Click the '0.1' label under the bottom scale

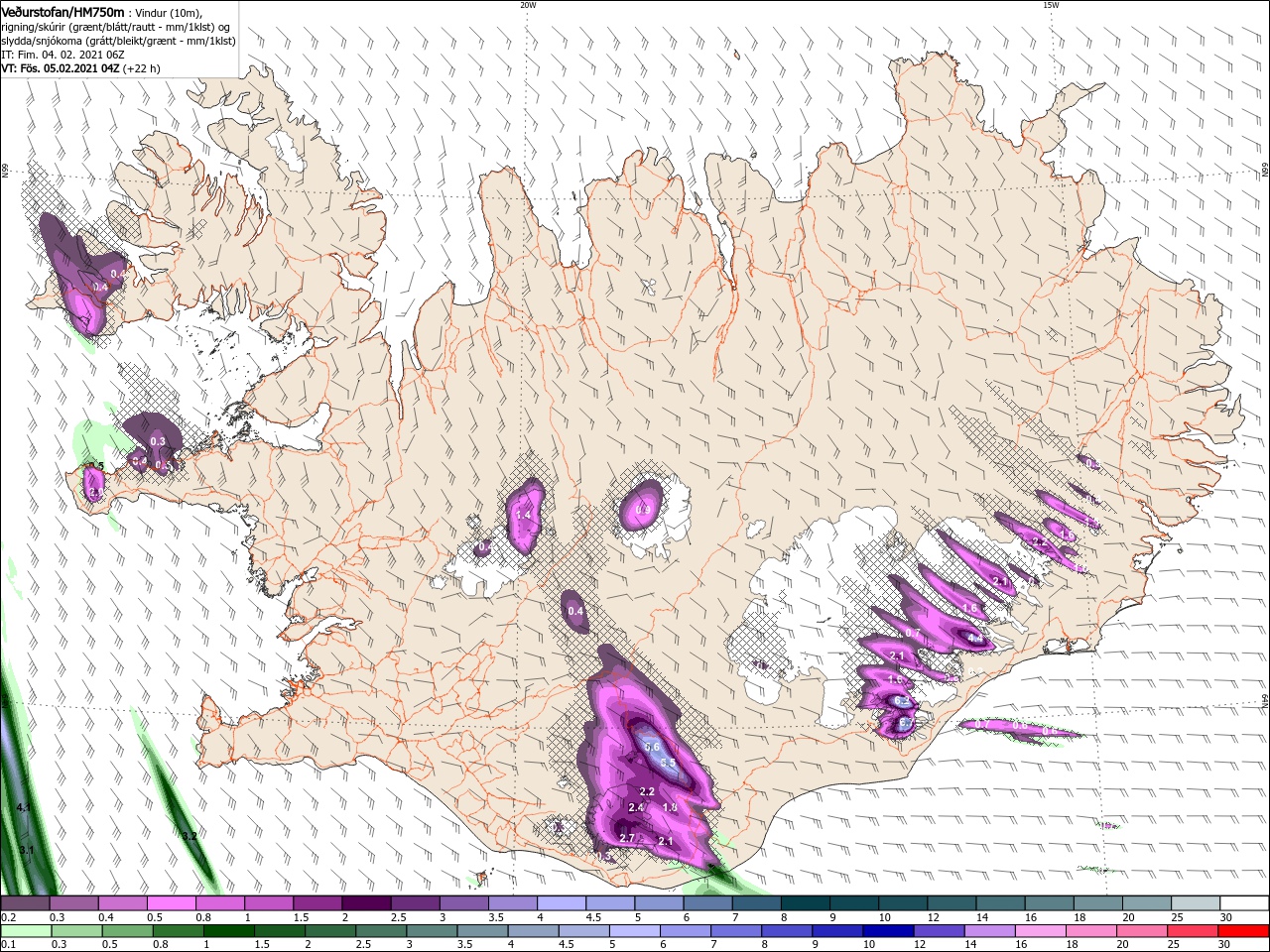8,945
